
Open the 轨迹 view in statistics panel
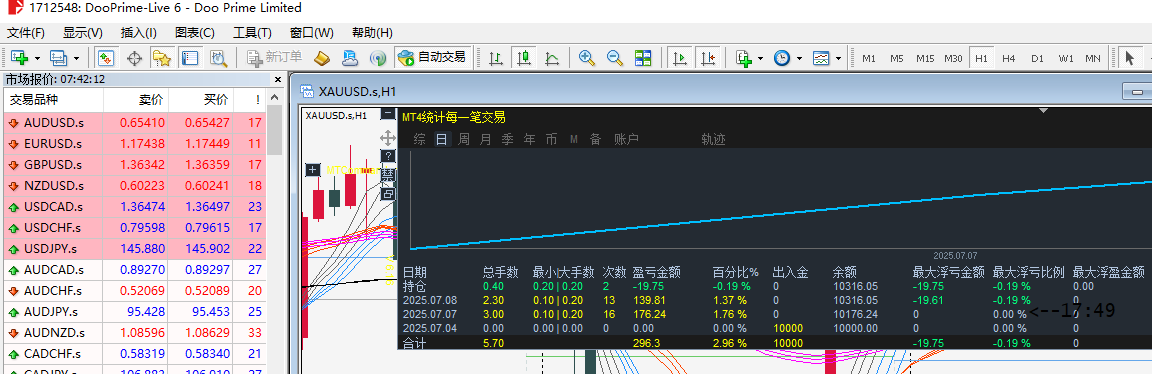pyautogui.click(x=713, y=139)
